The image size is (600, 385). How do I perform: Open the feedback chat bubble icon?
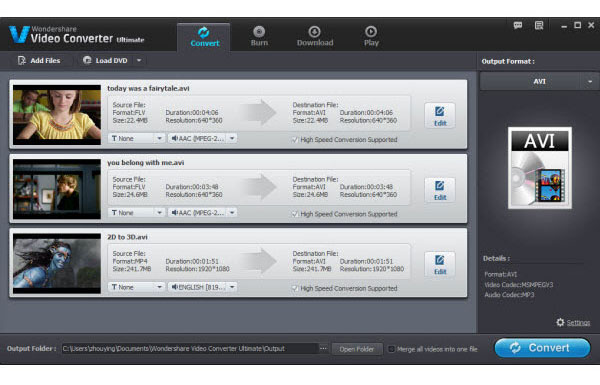coord(518,26)
